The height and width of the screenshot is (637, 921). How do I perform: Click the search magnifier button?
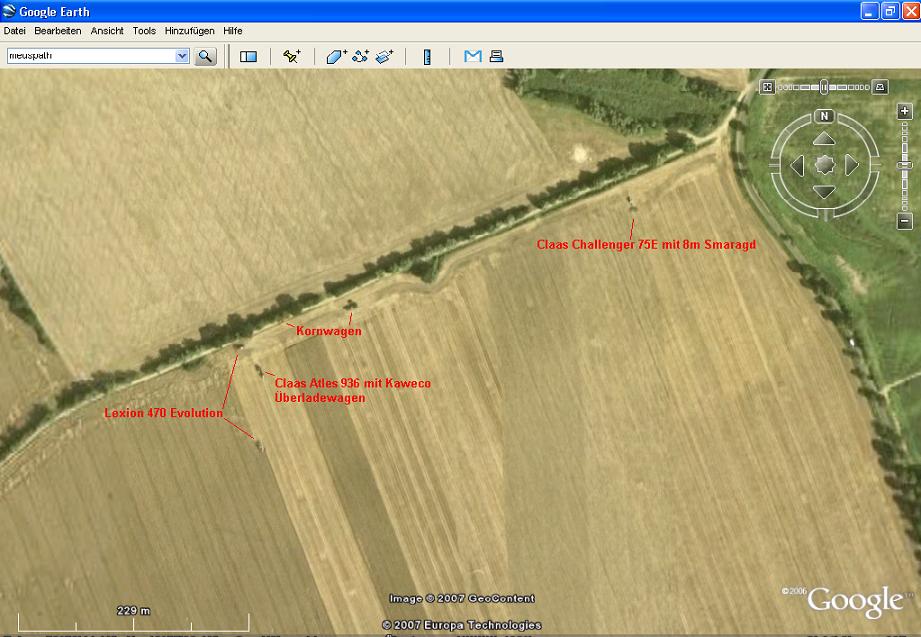click(205, 57)
